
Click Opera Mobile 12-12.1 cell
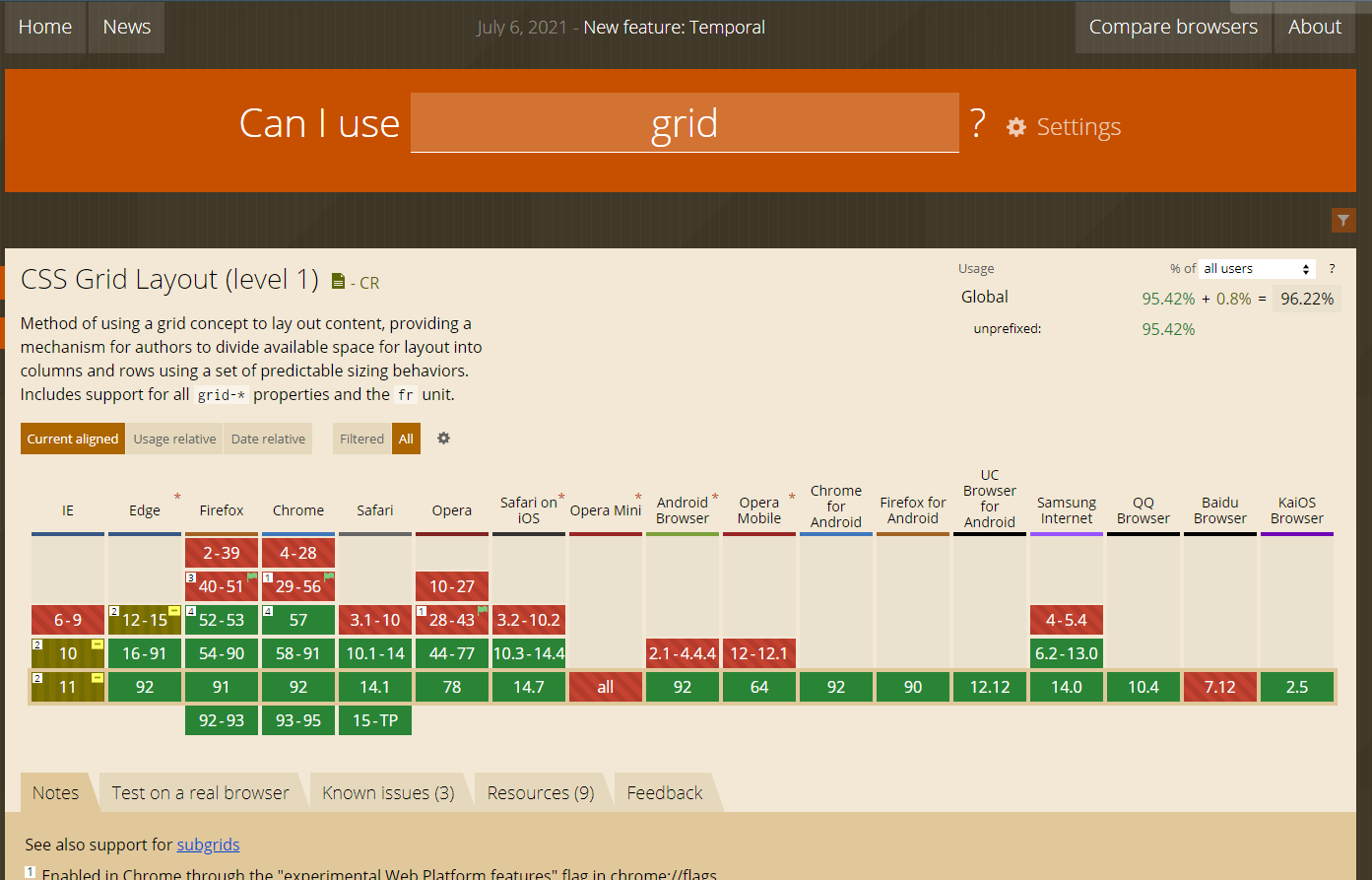[x=759, y=653]
